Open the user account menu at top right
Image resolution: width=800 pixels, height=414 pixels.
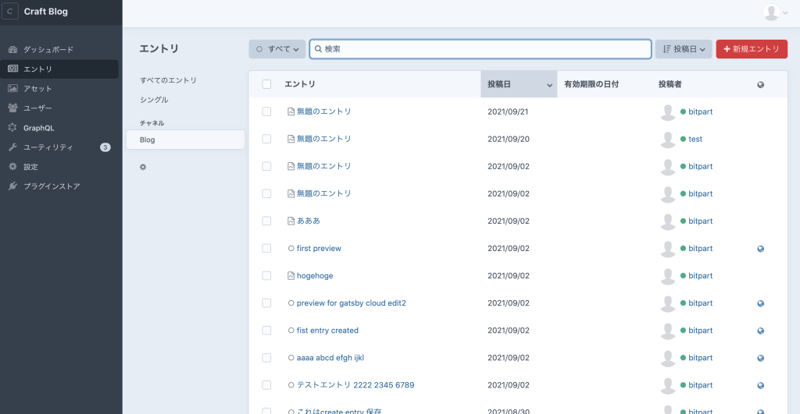tap(775, 12)
